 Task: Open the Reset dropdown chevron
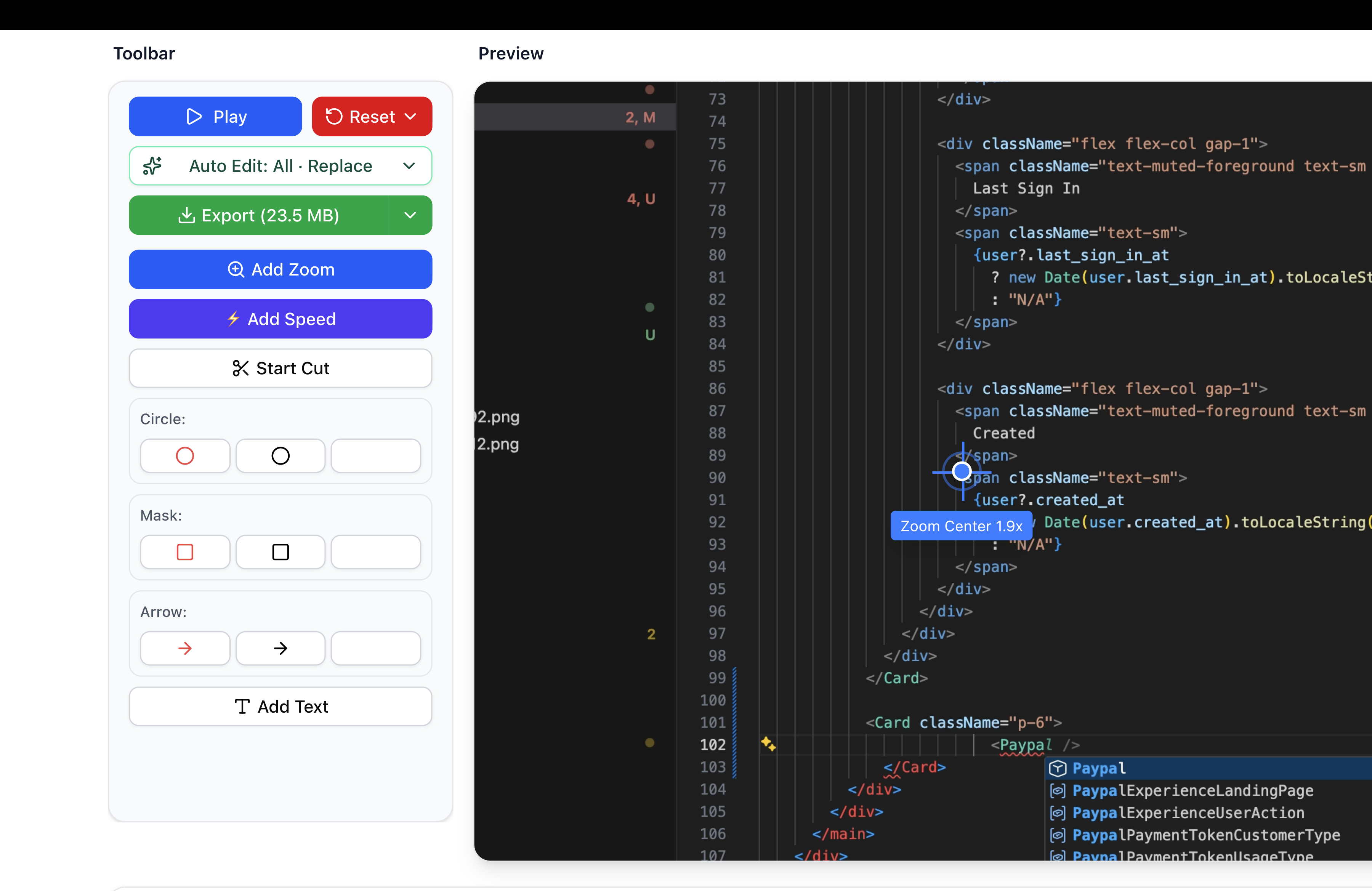click(411, 116)
